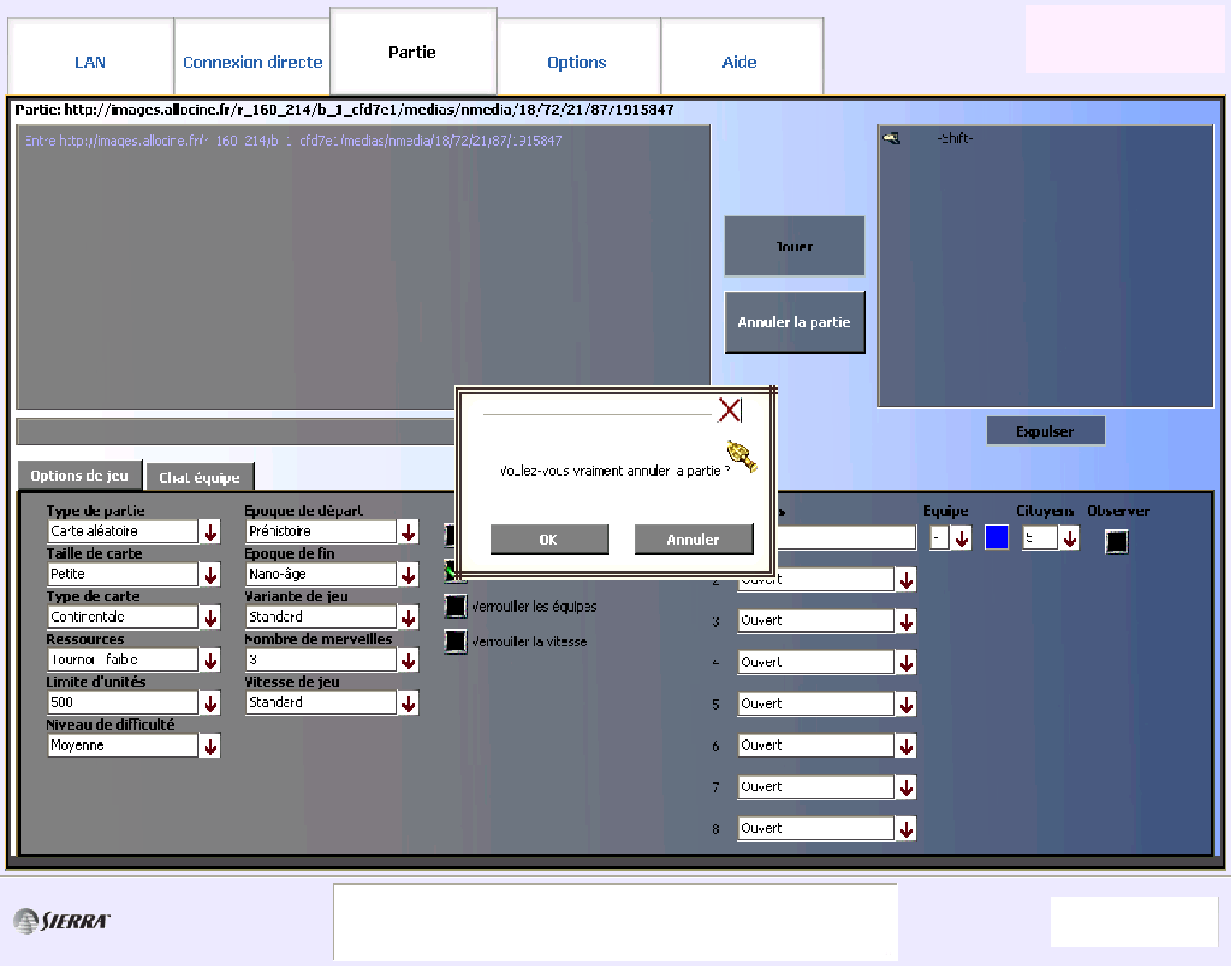Close the cancel confirmation dialog with red X
The height and width of the screenshot is (967, 1232).
click(x=729, y=410)
